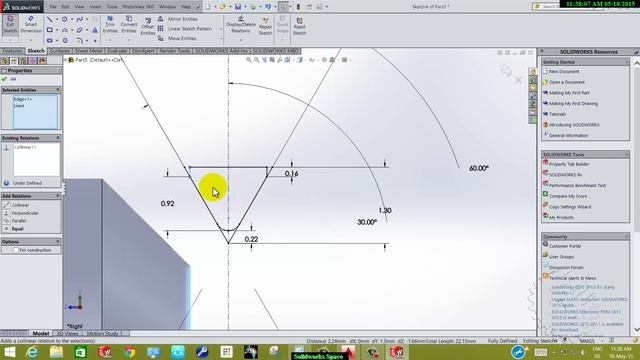This screenshot has height=360, width=640.
Task: Click the Convert Entities tool
Action: (x=129, y=25)
